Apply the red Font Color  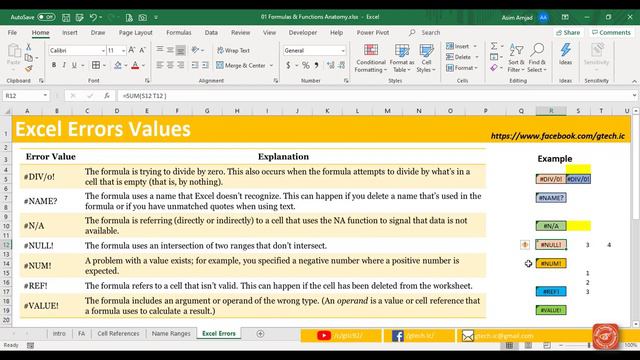click(x=135, y=65)
